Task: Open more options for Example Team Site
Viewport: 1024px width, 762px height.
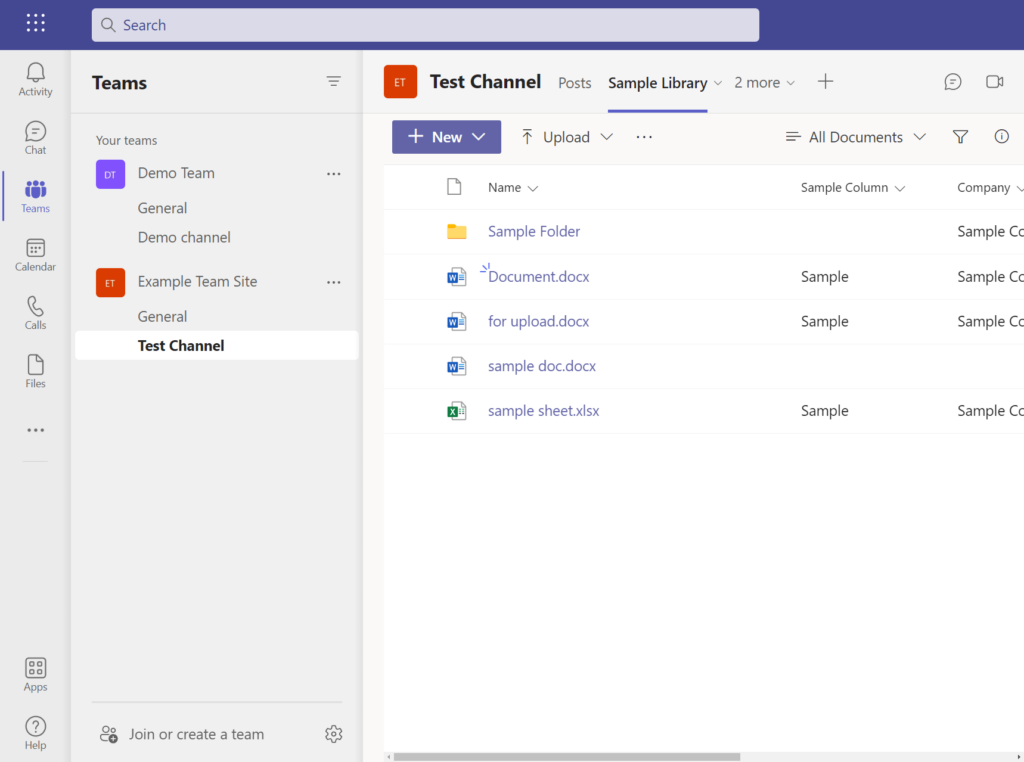Action: pos(334,282)
